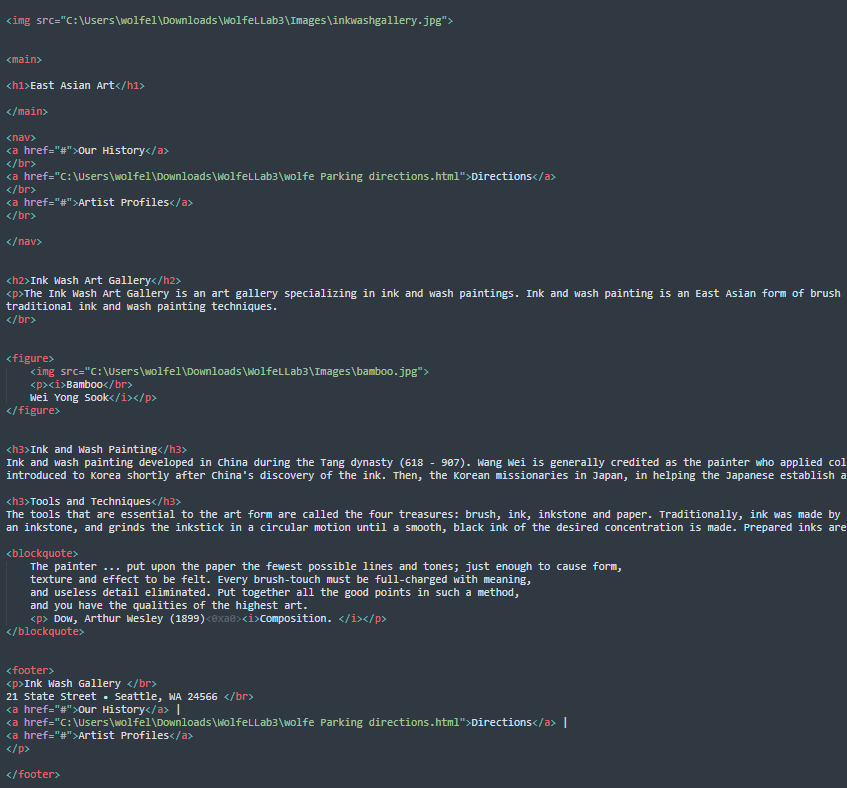Click the opening footer tag
This screenshot has height=788, width=847.
point(30,670)
